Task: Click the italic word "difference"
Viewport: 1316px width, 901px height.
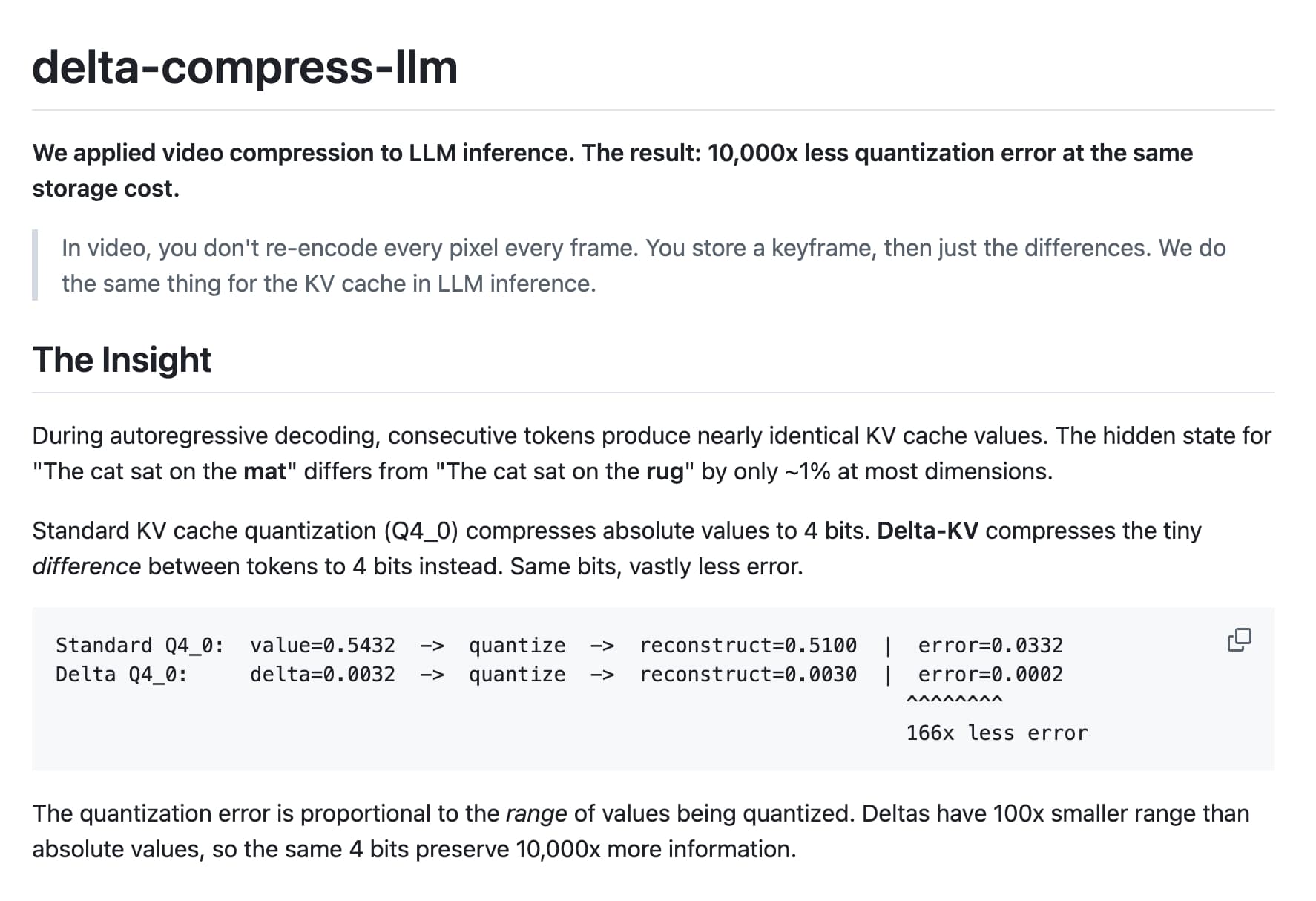Action: 86,566
